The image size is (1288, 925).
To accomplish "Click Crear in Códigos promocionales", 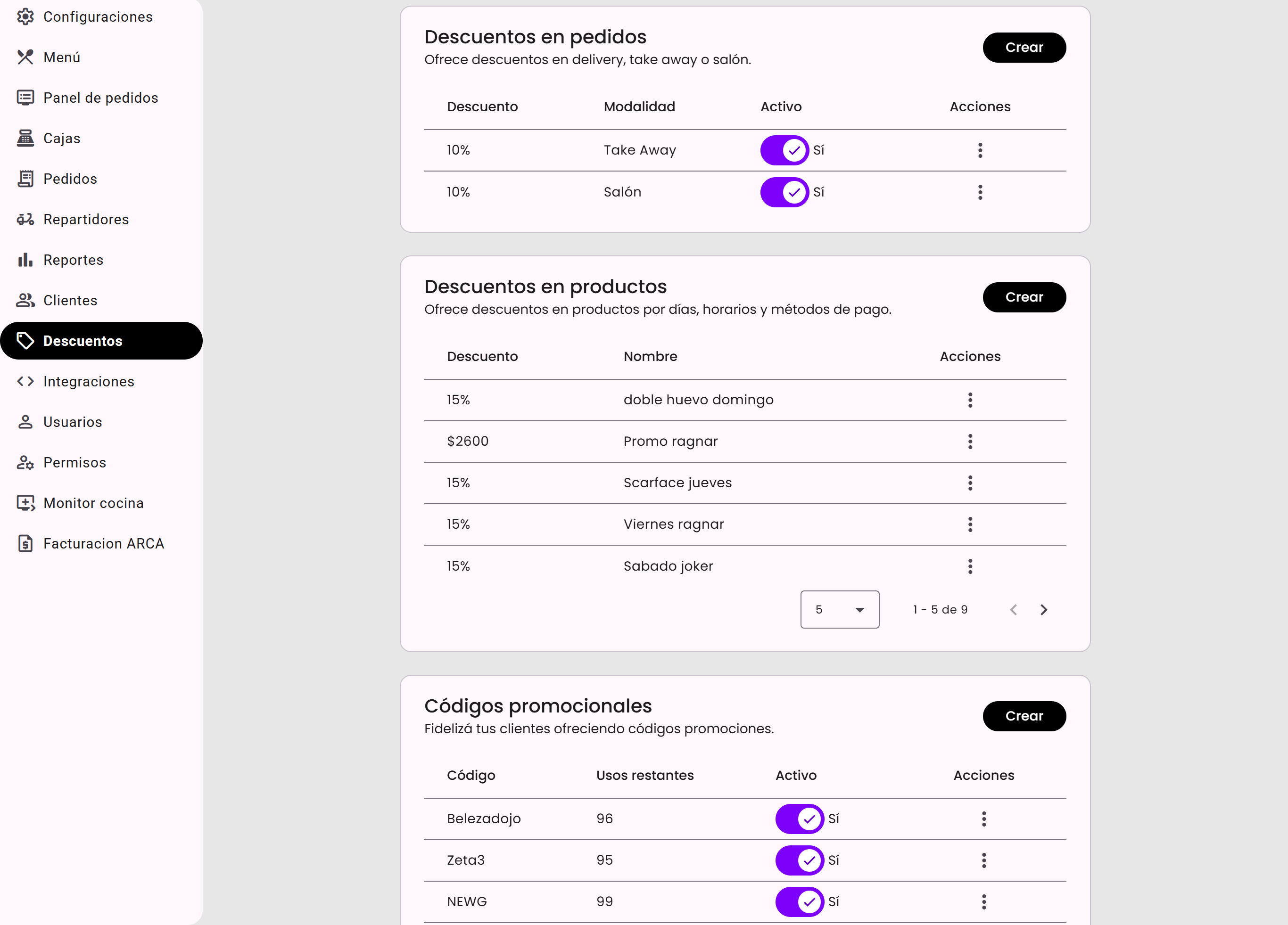I will [x=1024, y=716].
